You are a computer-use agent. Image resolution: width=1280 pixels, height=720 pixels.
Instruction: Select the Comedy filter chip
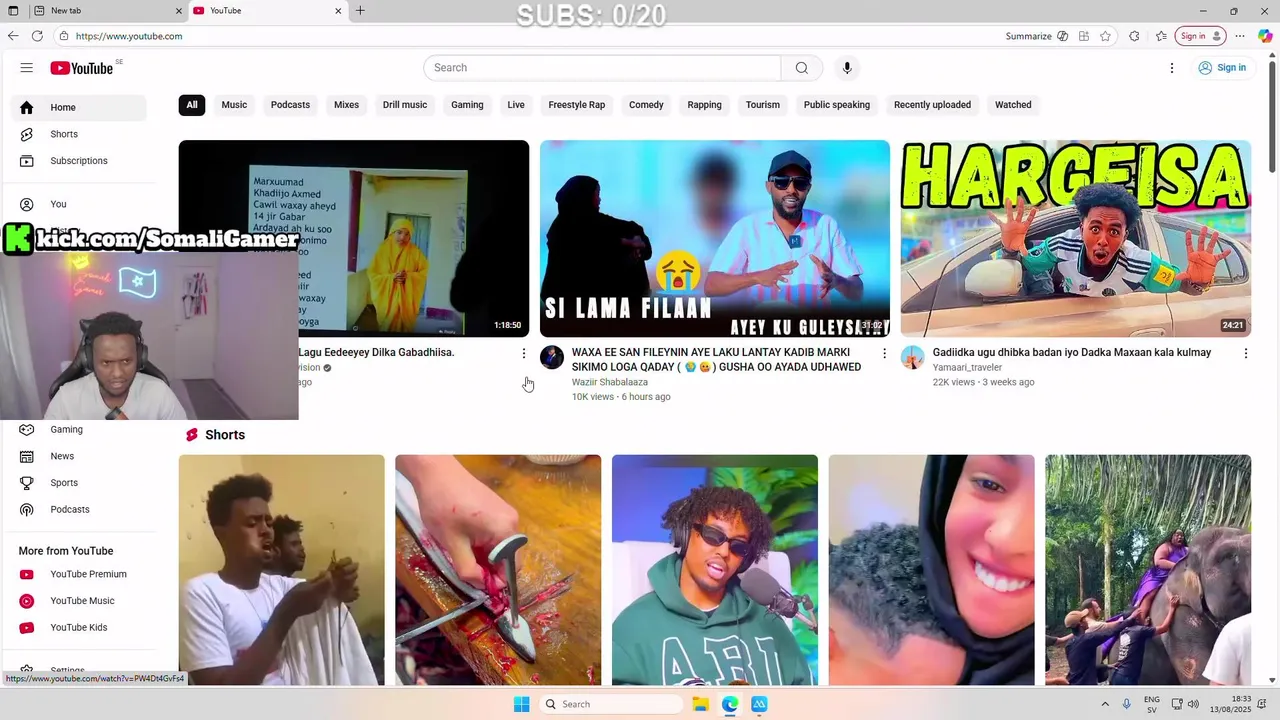click(646, 105)
